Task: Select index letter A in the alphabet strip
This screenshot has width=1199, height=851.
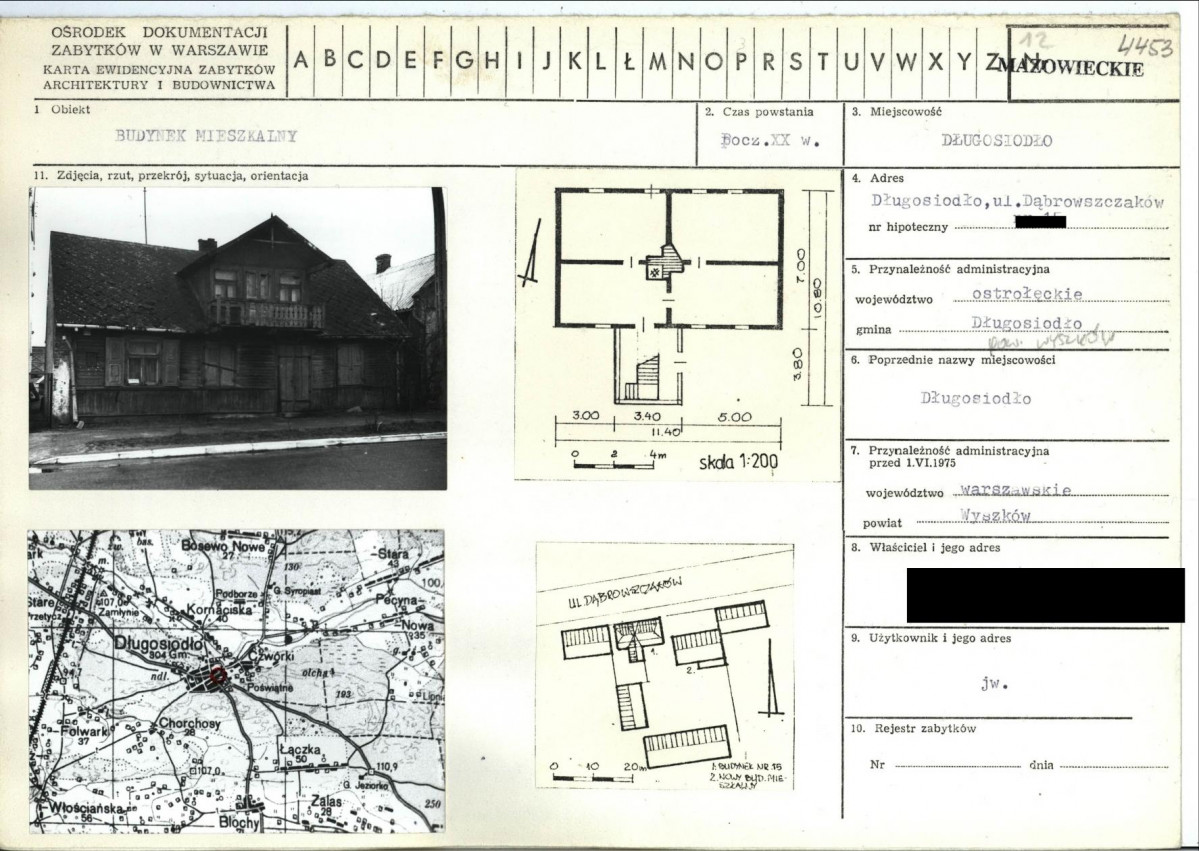Action: coord(301,61)
